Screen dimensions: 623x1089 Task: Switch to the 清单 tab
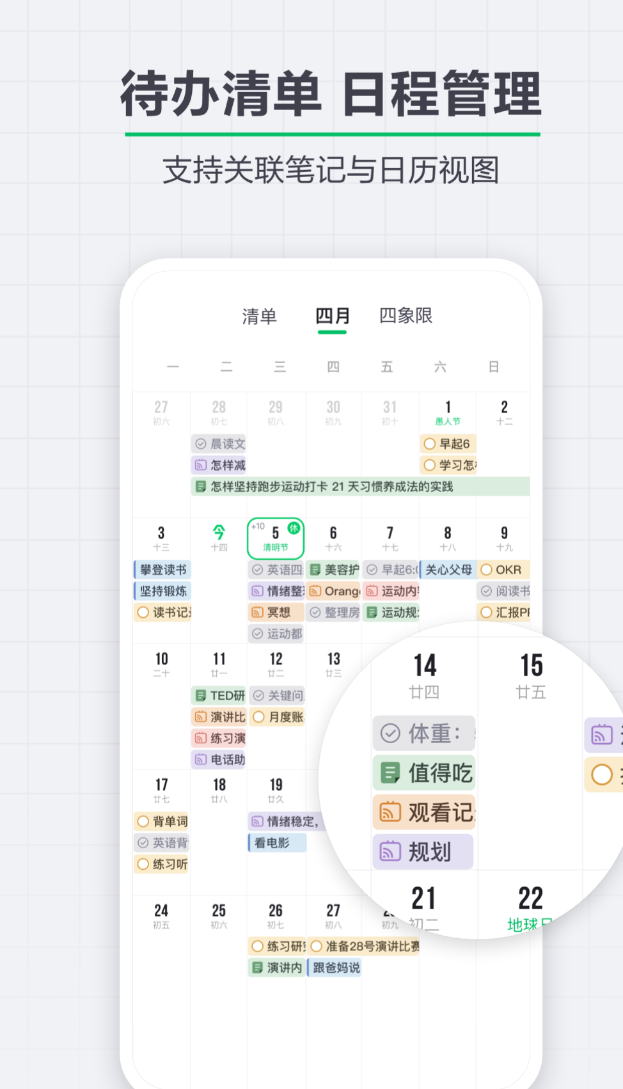click(259, 316)
